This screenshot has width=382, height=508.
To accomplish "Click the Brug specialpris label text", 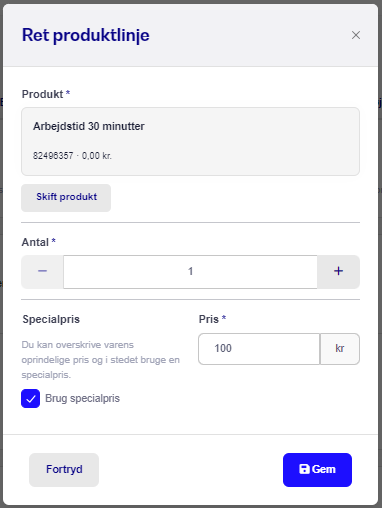I will coord(82,398).
